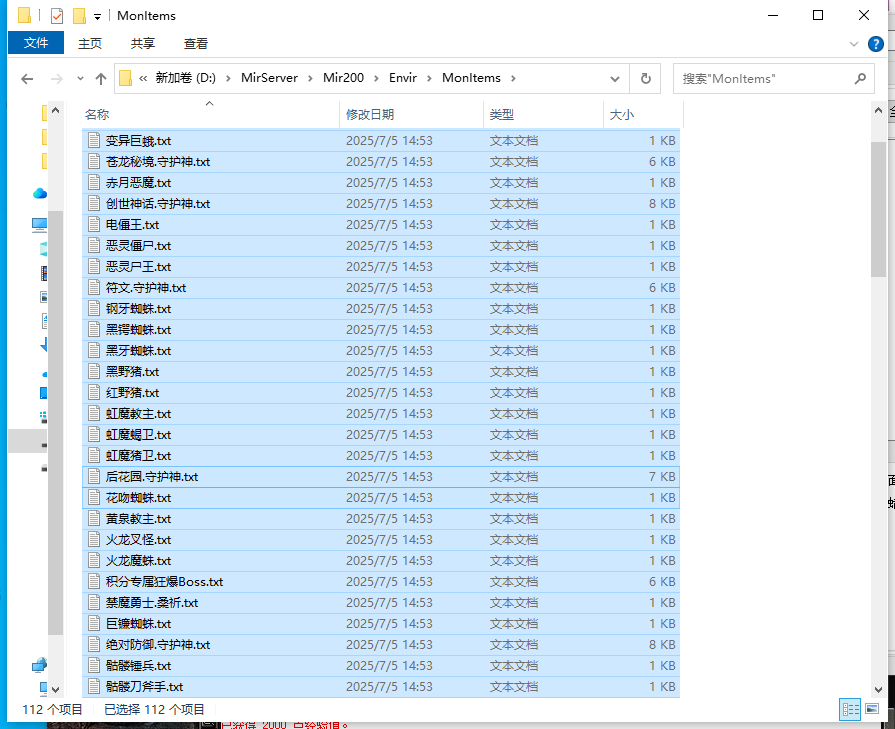The width and height of the screenshot is (895, 729).
Task: Click the file icon of 赤月恶魔.txt
Action: point(94,183)
